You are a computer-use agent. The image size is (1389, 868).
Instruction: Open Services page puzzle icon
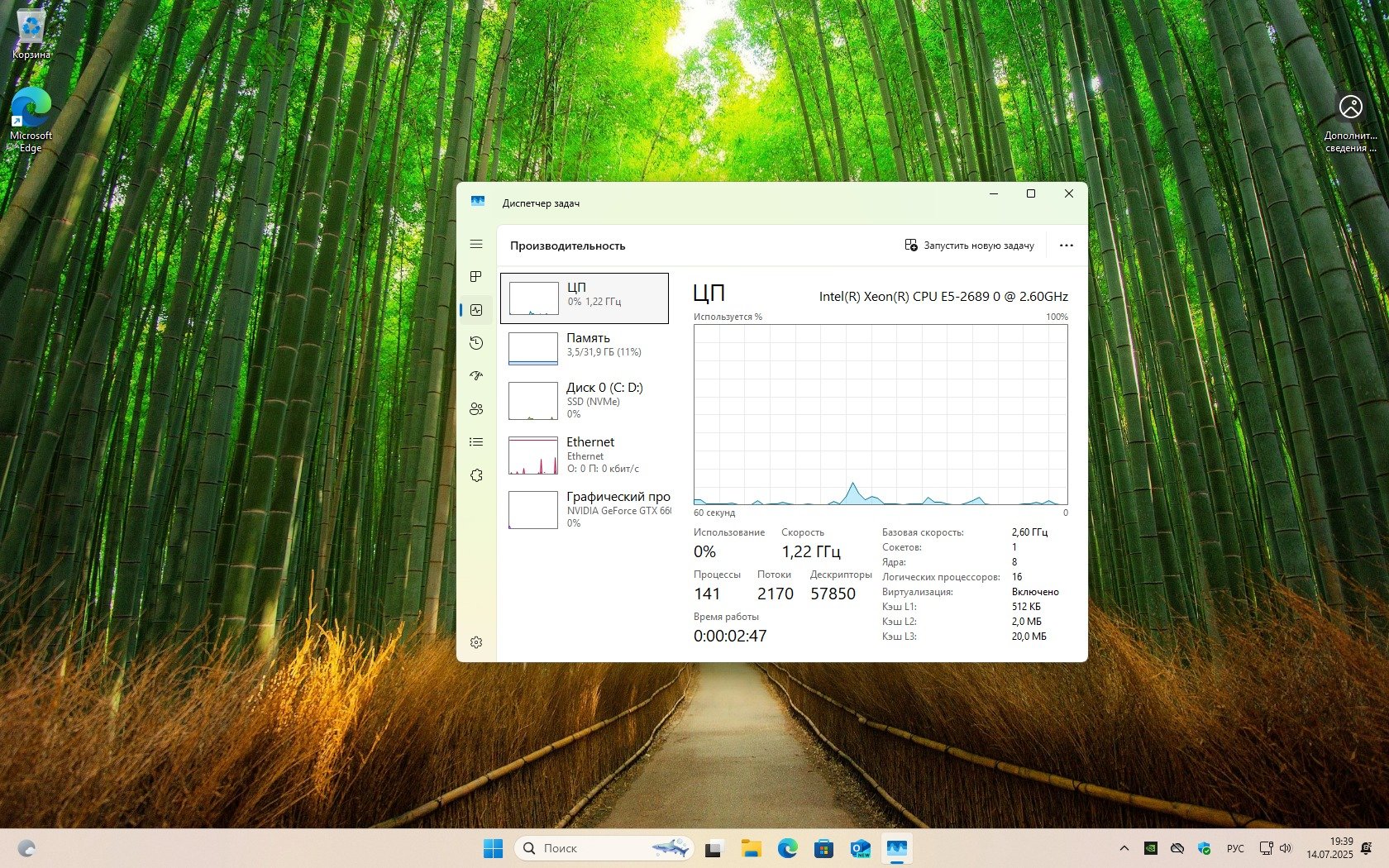pyautogui.click(x=476, y=475)
